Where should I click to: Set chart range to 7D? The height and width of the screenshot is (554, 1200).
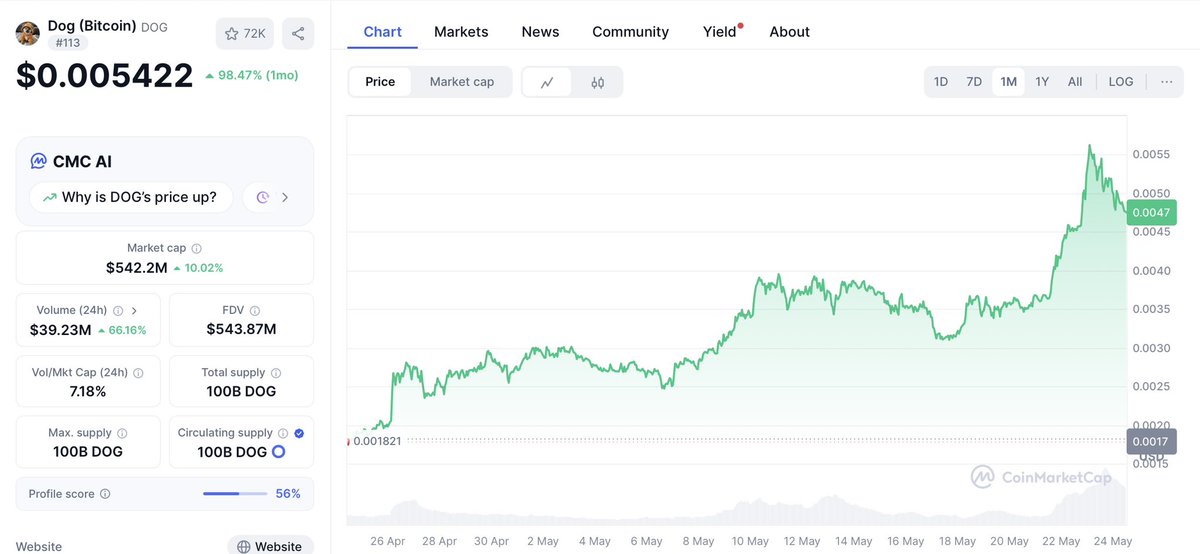974,82
